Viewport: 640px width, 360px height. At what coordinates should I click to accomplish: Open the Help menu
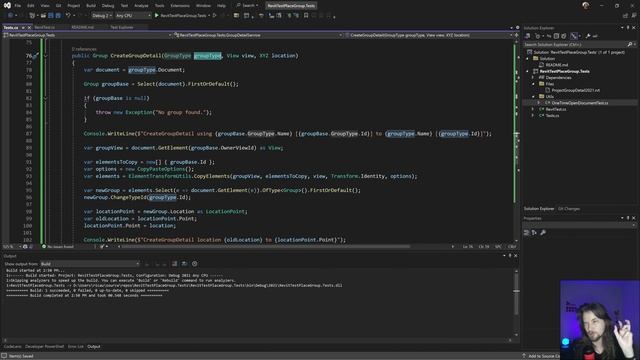221,6
